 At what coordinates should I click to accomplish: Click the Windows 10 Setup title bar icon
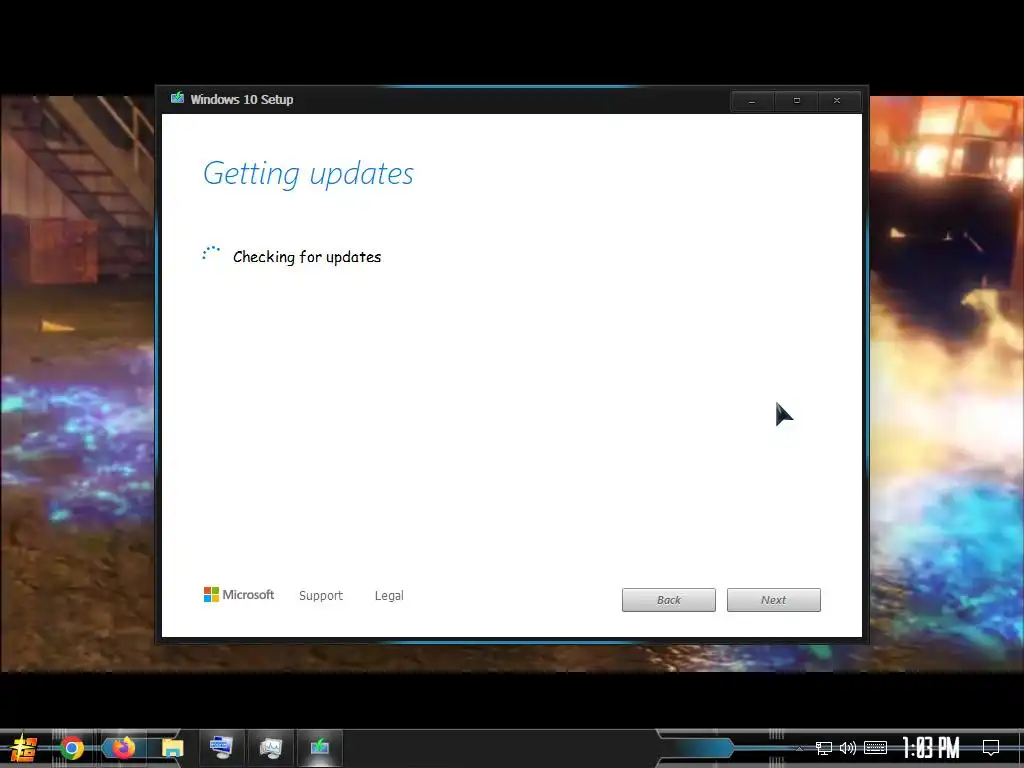177,99
